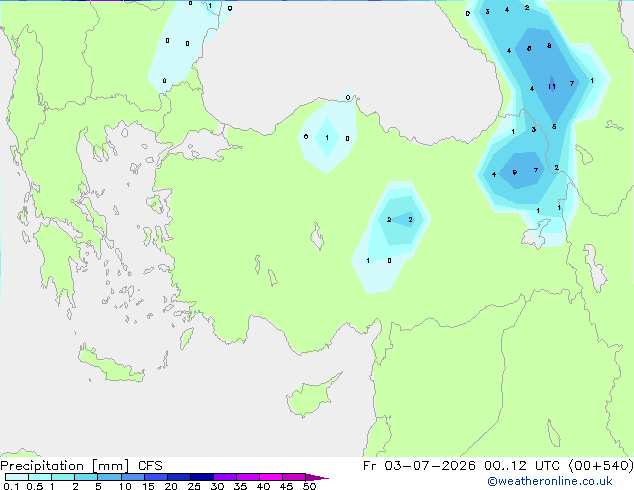Click the 40–45 mm magenta legend swatch

click(271, 477)
